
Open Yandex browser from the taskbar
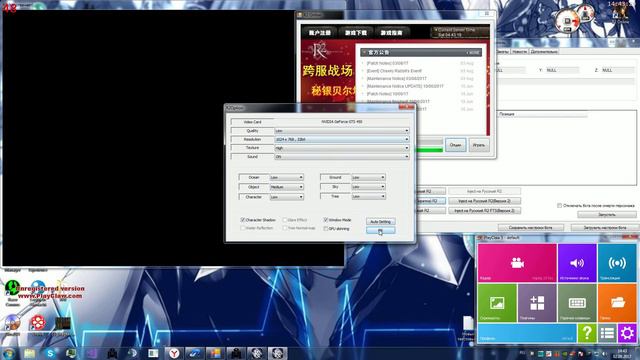pos(174,353)
